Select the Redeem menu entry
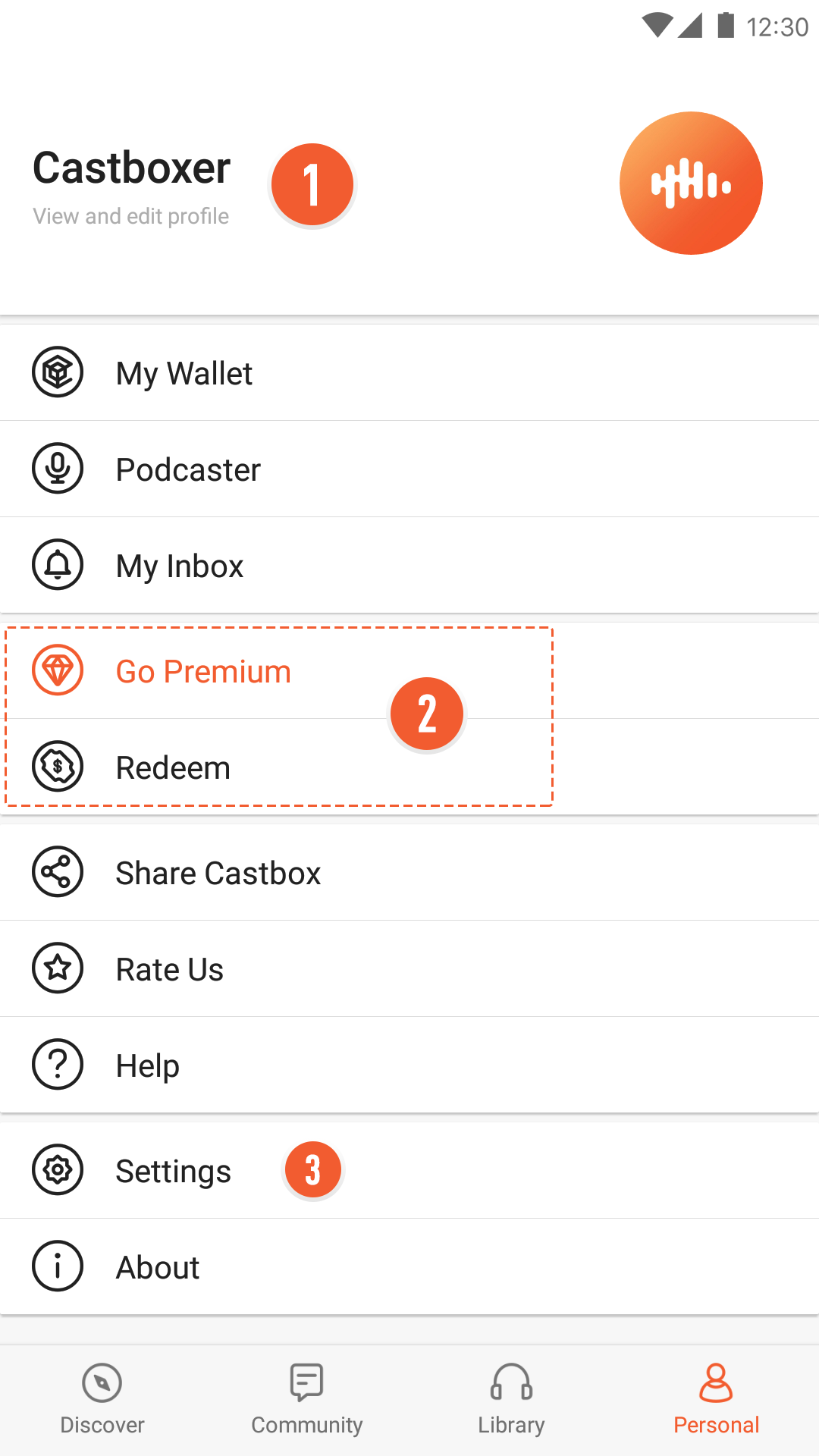Viewport: 819px width, 1456px height. tap(173, 767)
